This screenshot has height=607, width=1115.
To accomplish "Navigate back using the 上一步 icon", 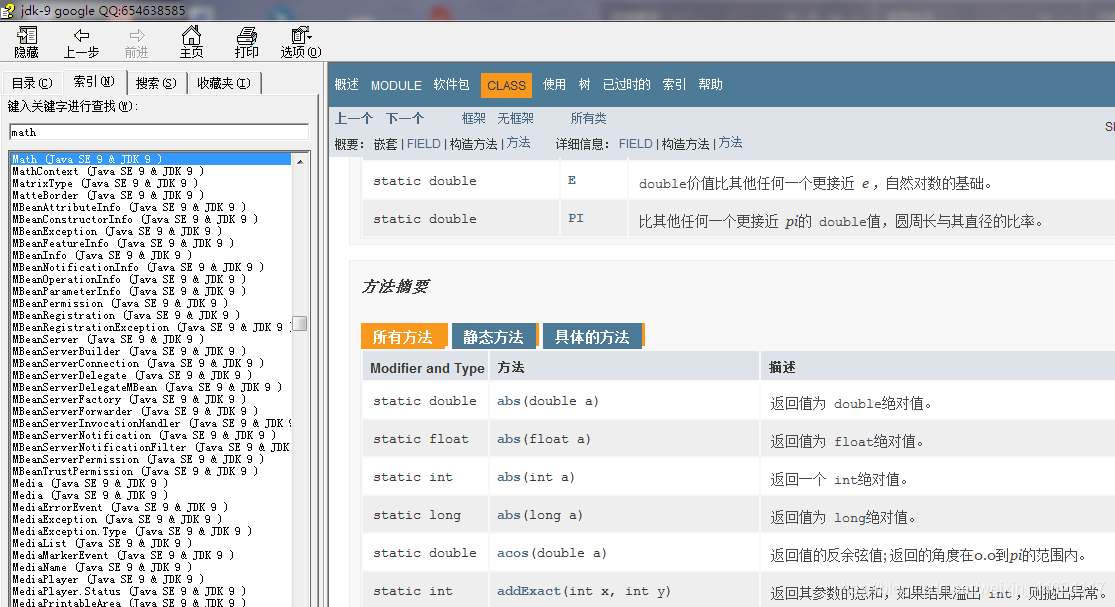I will coord(82,42).
